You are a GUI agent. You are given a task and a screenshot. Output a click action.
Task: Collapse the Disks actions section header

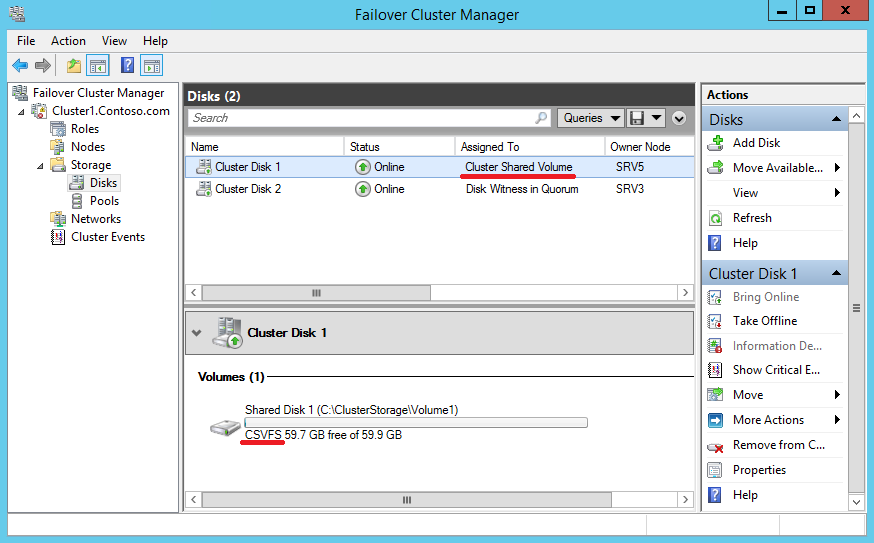[x=836, y=120]
